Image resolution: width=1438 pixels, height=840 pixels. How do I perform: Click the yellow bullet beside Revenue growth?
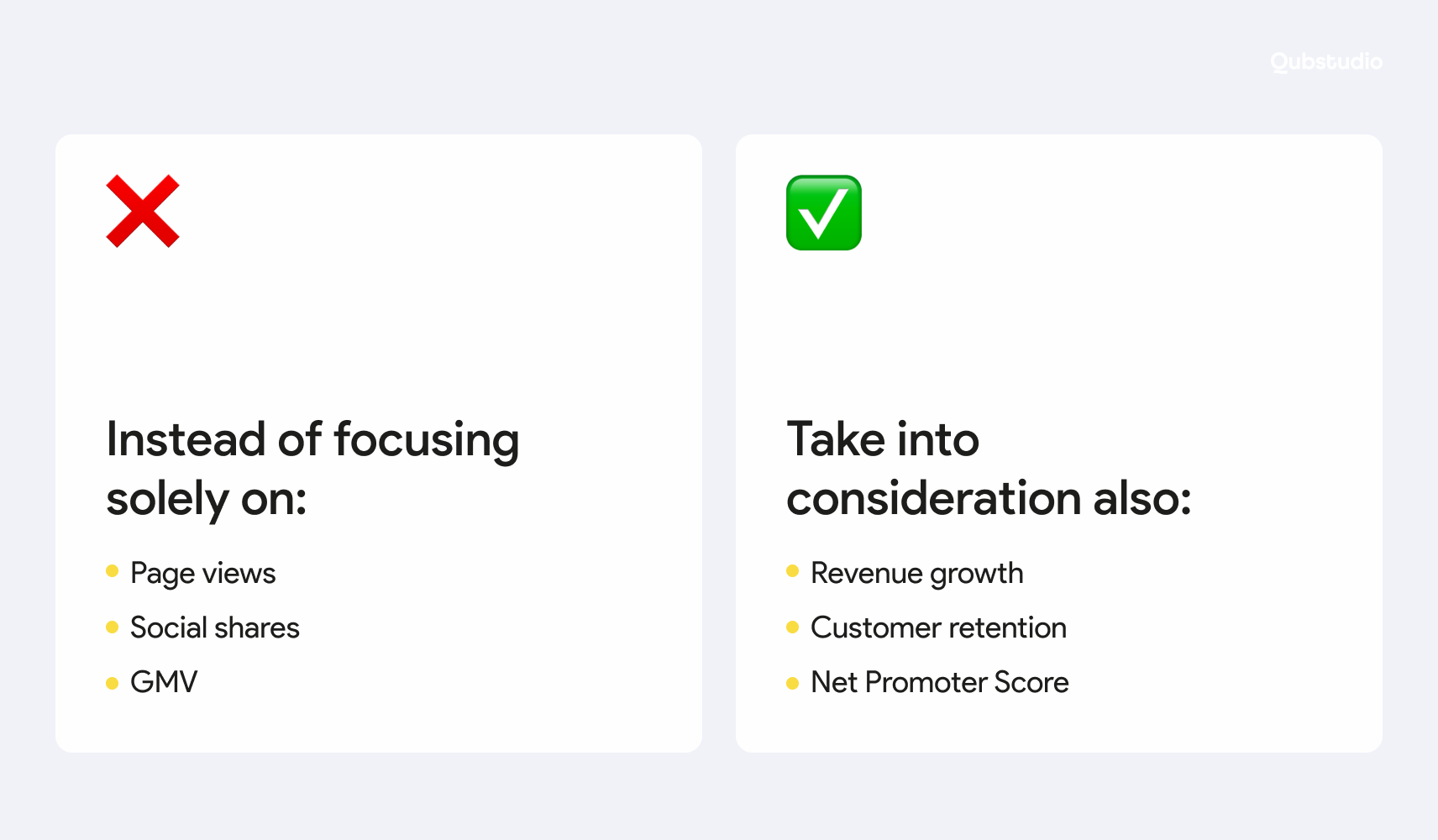[792, 571]
